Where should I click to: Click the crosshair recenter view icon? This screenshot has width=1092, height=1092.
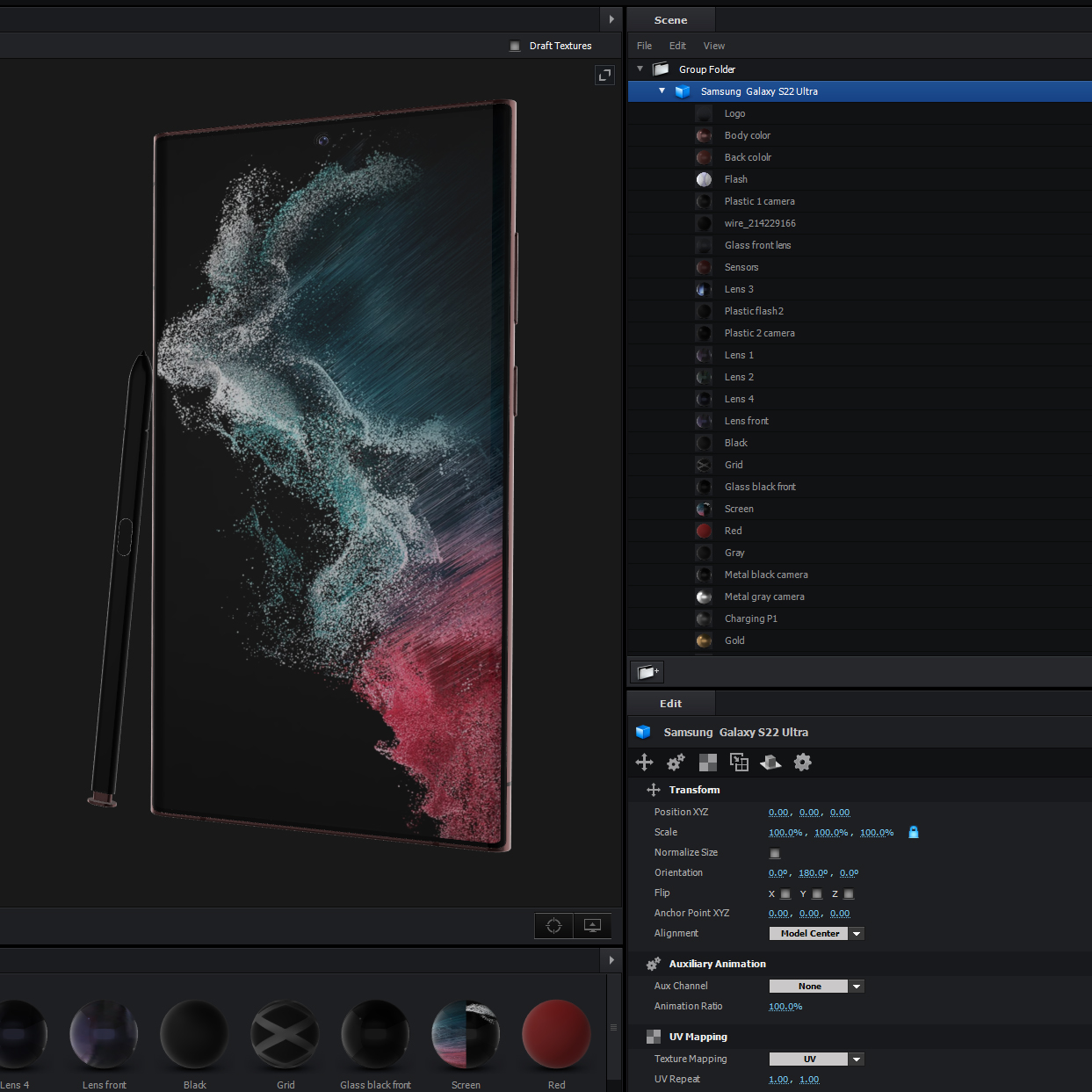553,926
